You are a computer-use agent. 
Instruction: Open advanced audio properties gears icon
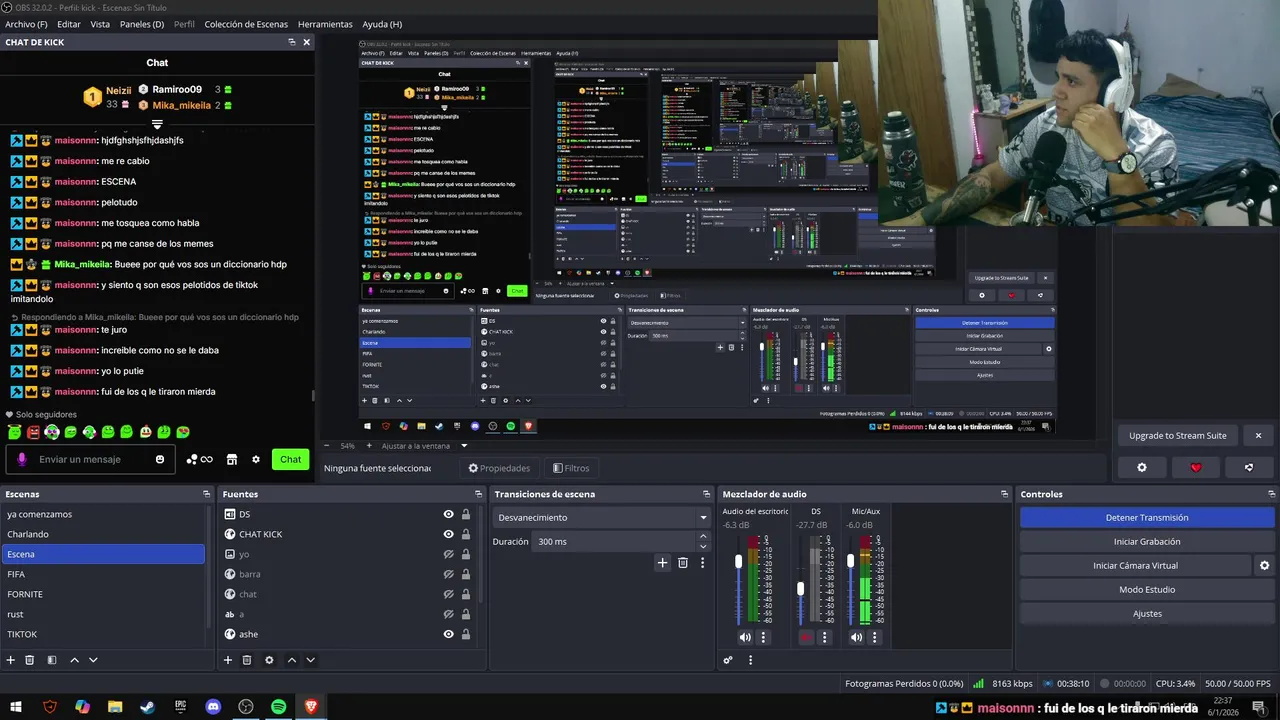click(728, 660)
